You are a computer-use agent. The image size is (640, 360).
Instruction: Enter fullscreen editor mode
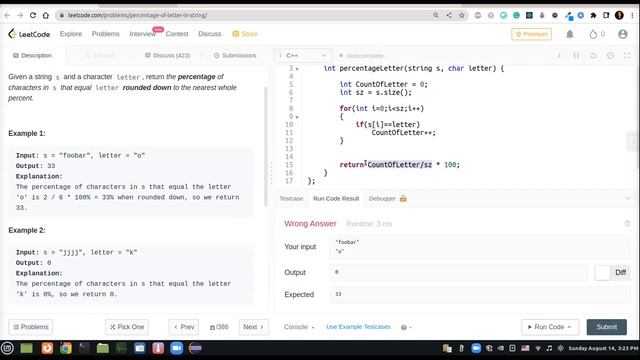627,56
